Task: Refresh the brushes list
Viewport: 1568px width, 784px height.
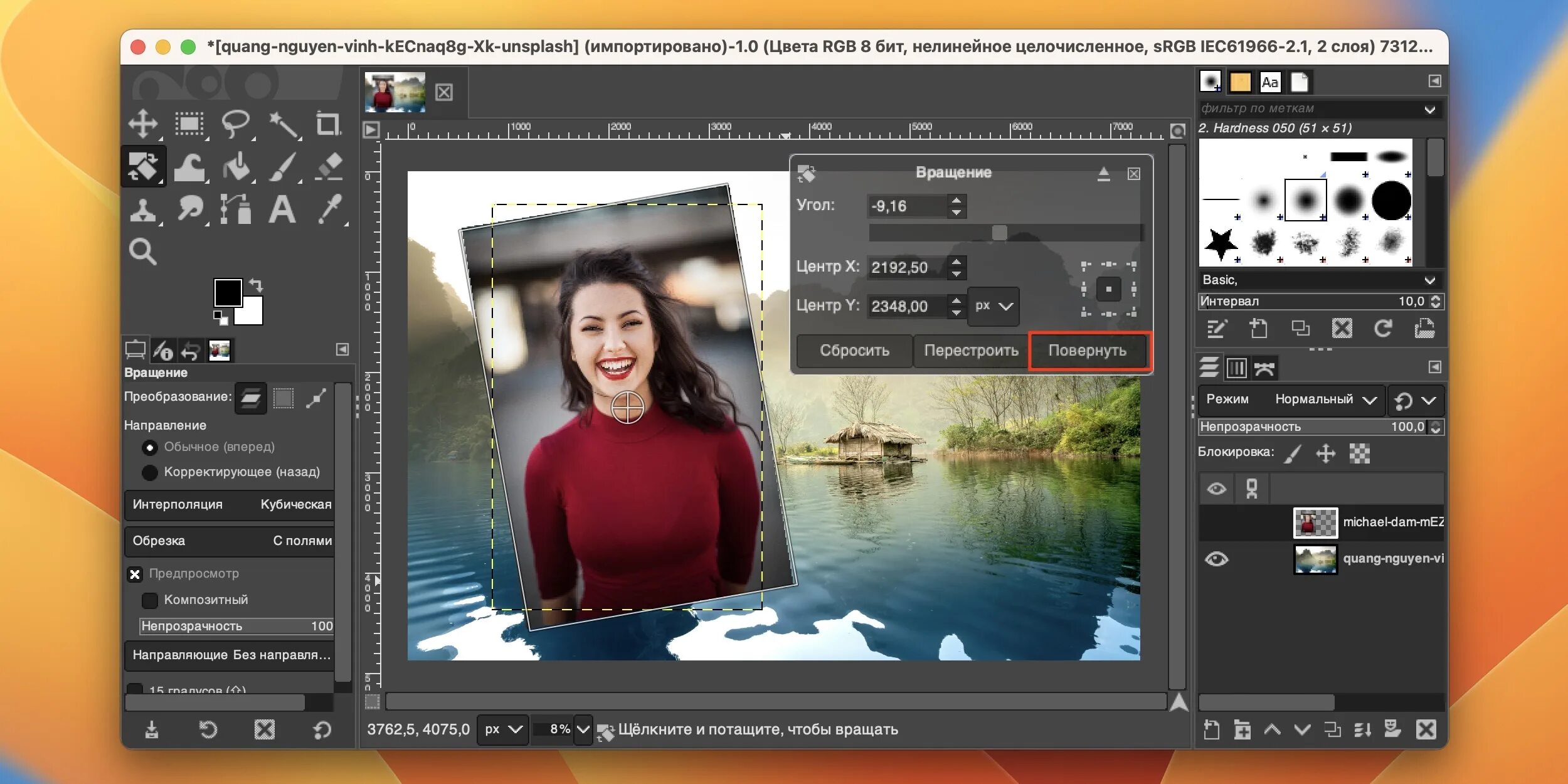Action: (x=1383, y=329)
